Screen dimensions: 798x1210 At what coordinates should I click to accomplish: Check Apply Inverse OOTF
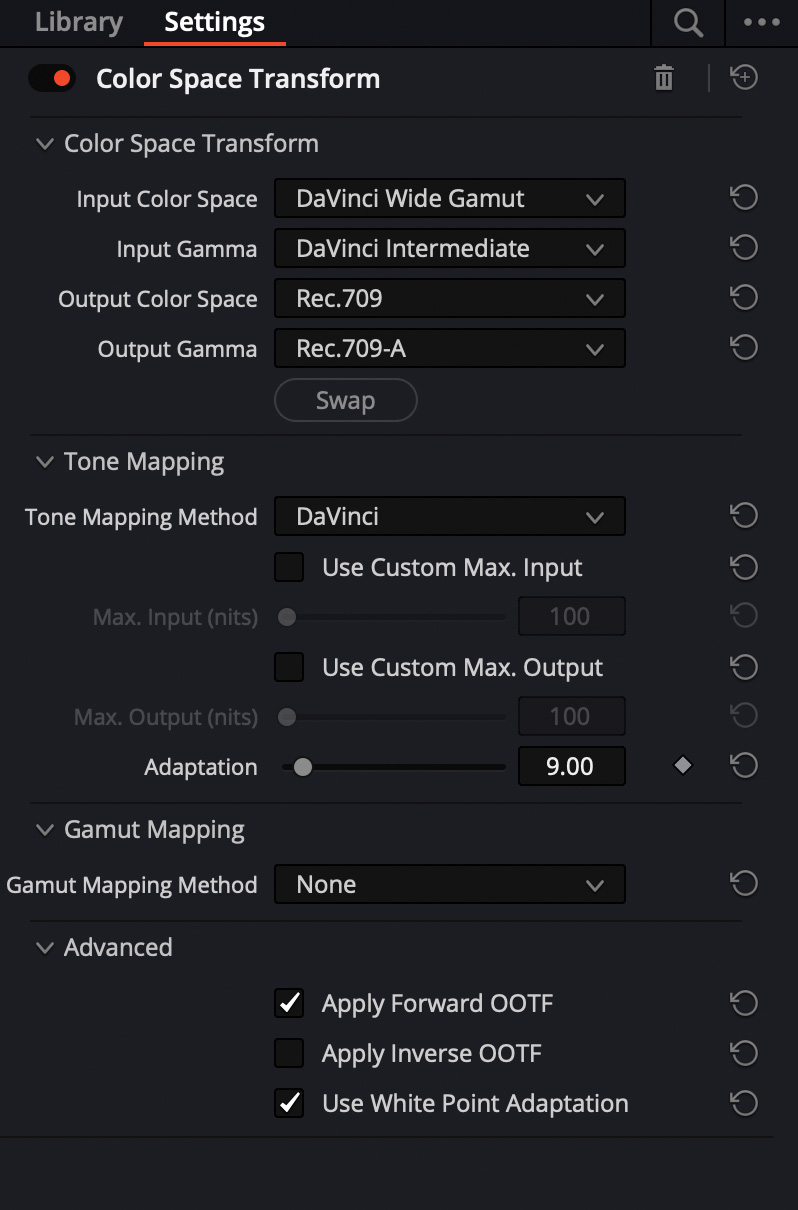[x=289, y=1053]
